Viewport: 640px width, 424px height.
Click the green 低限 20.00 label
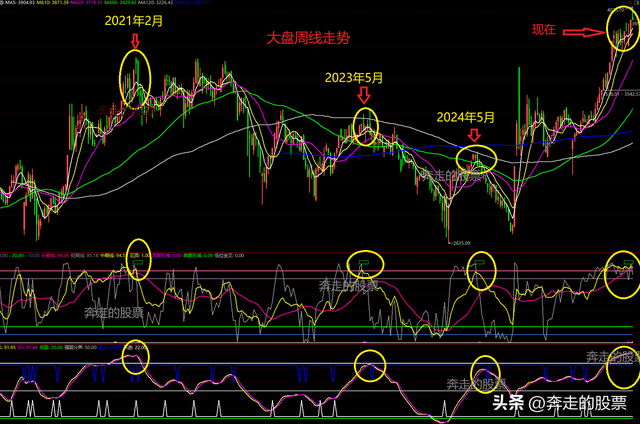51,348
